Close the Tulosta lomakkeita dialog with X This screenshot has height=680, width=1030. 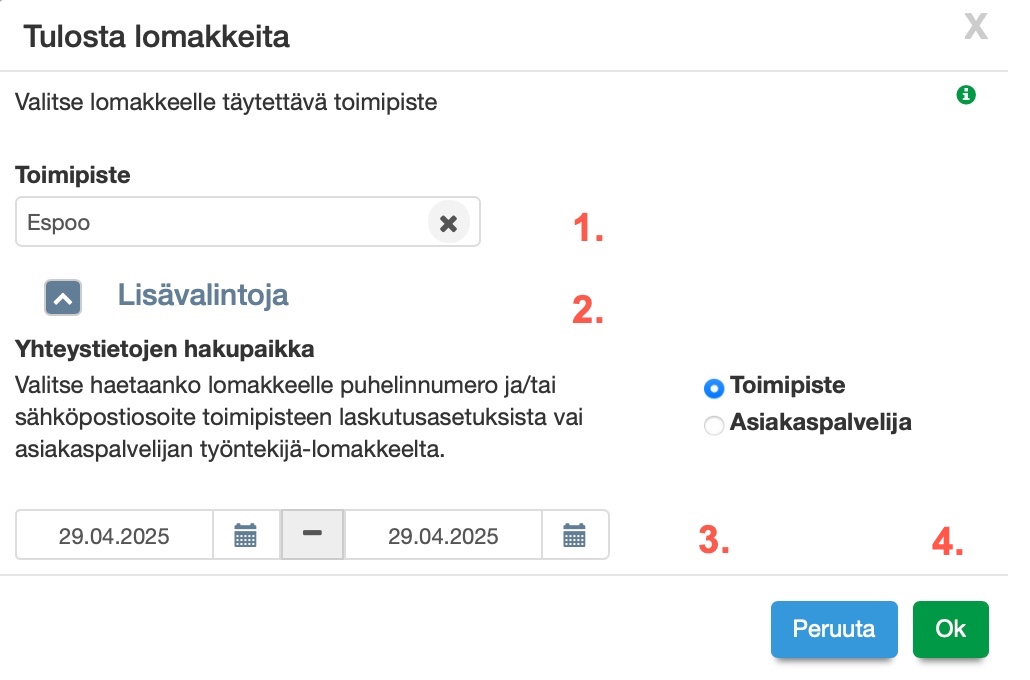click(975, 27)
